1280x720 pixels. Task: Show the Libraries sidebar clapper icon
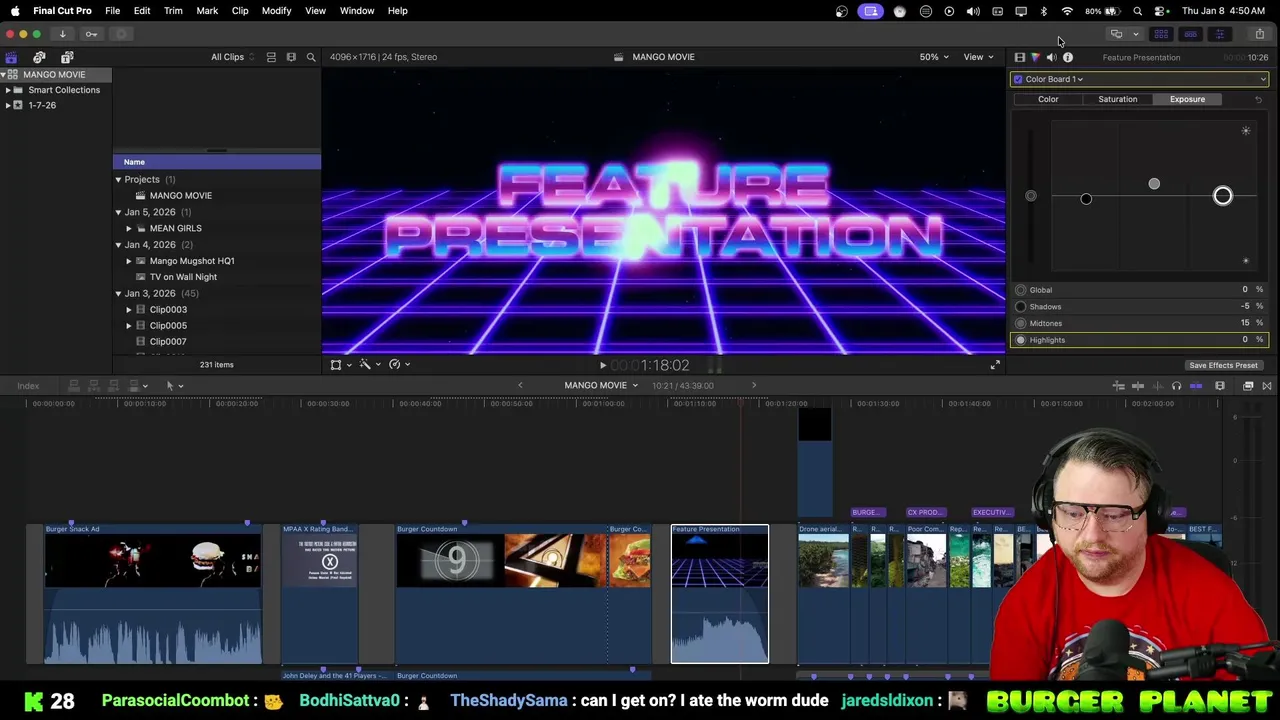coord(11,57)
